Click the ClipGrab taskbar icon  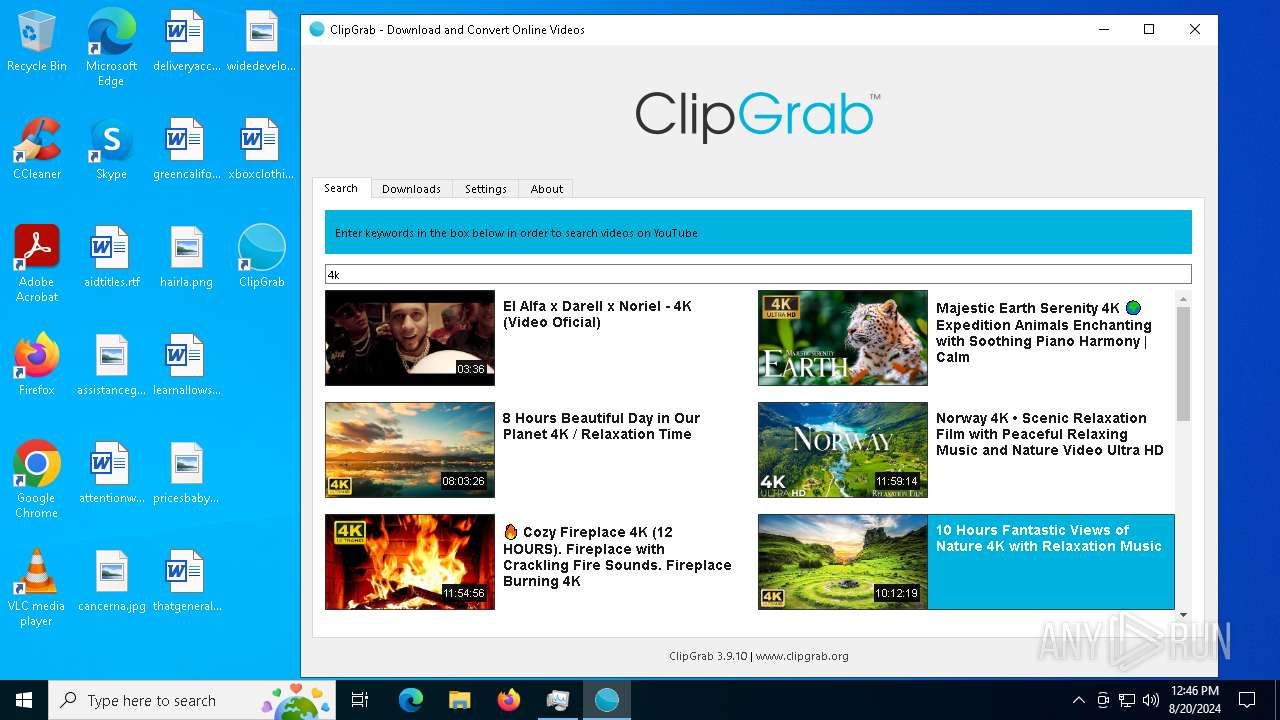pos(606,700)
